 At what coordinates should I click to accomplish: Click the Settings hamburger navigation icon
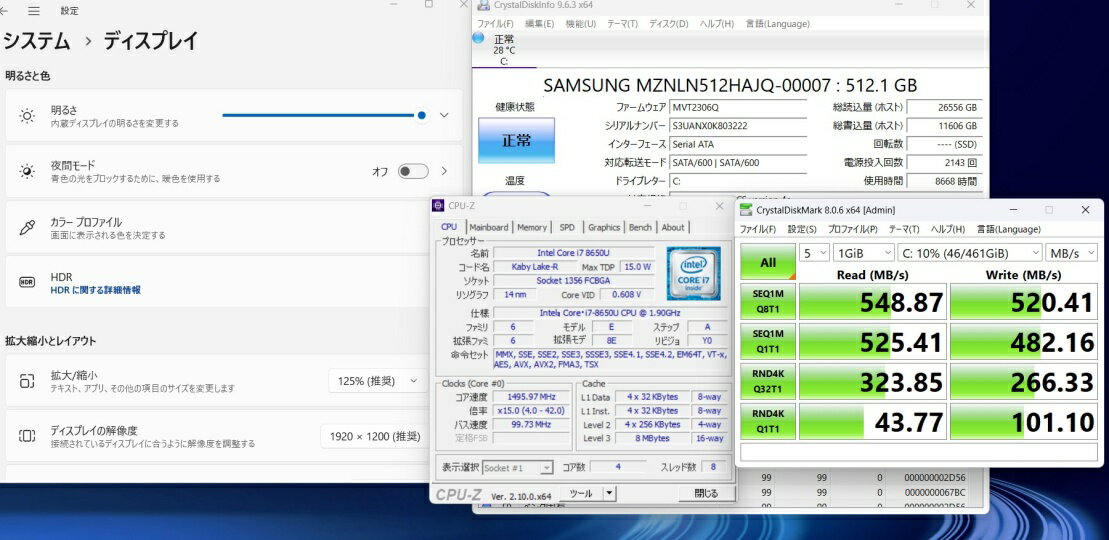click(x=34, y=11)
